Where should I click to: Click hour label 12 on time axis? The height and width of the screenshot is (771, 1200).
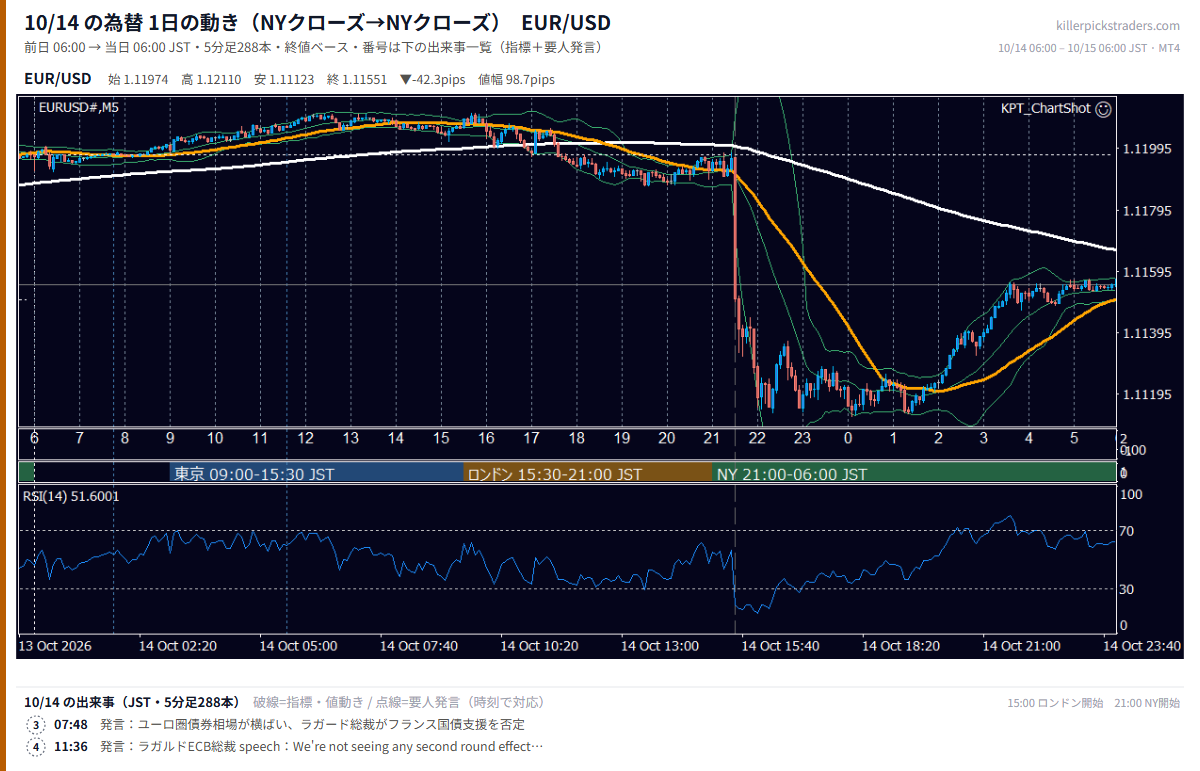[x=305, y=438]
